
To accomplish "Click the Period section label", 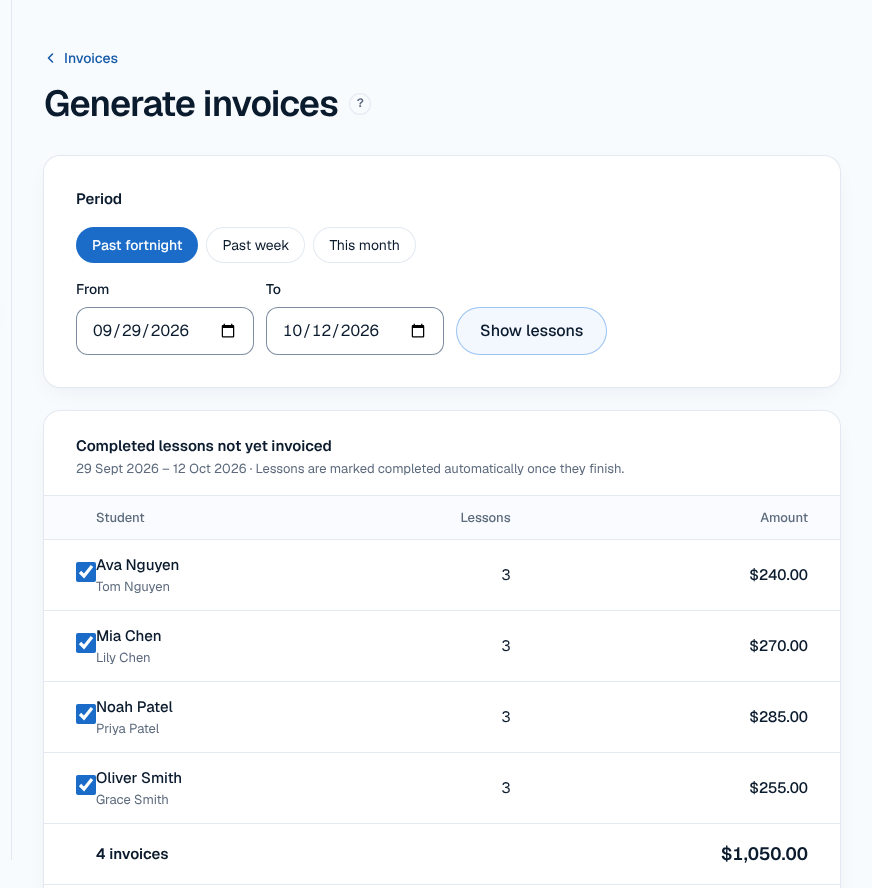I will click(99, 199).
